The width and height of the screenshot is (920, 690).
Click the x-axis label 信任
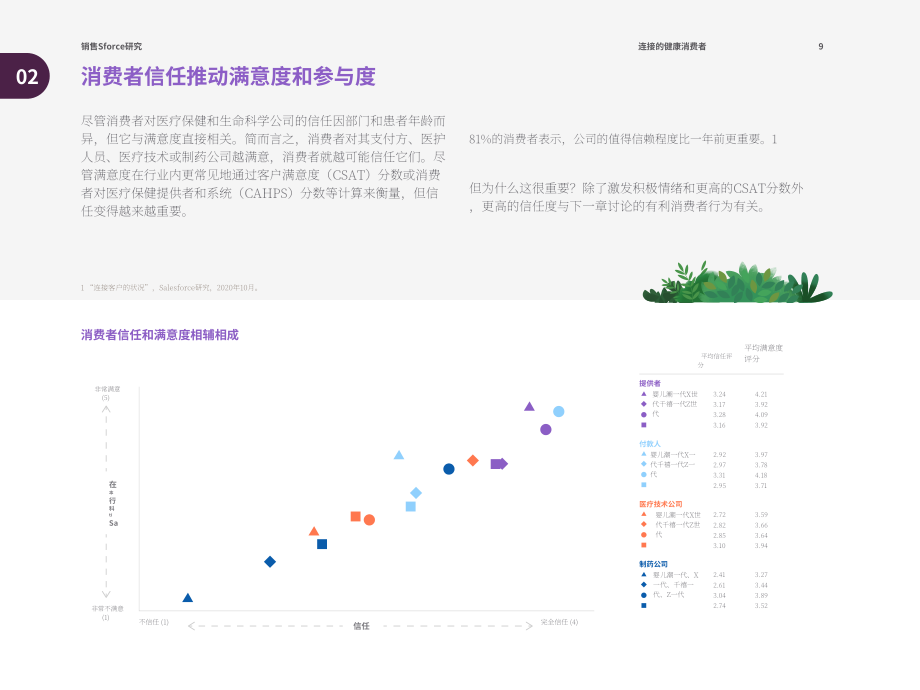361,626
